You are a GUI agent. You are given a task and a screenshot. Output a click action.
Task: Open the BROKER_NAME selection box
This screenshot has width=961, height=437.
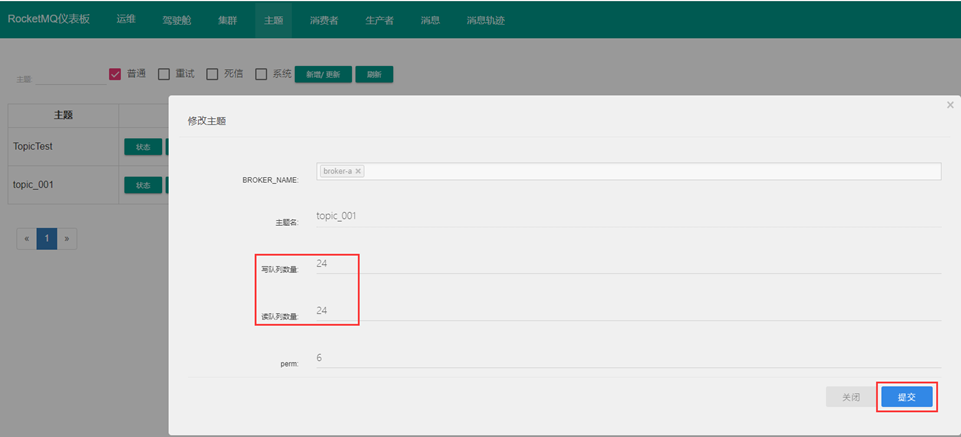(629, 172)
